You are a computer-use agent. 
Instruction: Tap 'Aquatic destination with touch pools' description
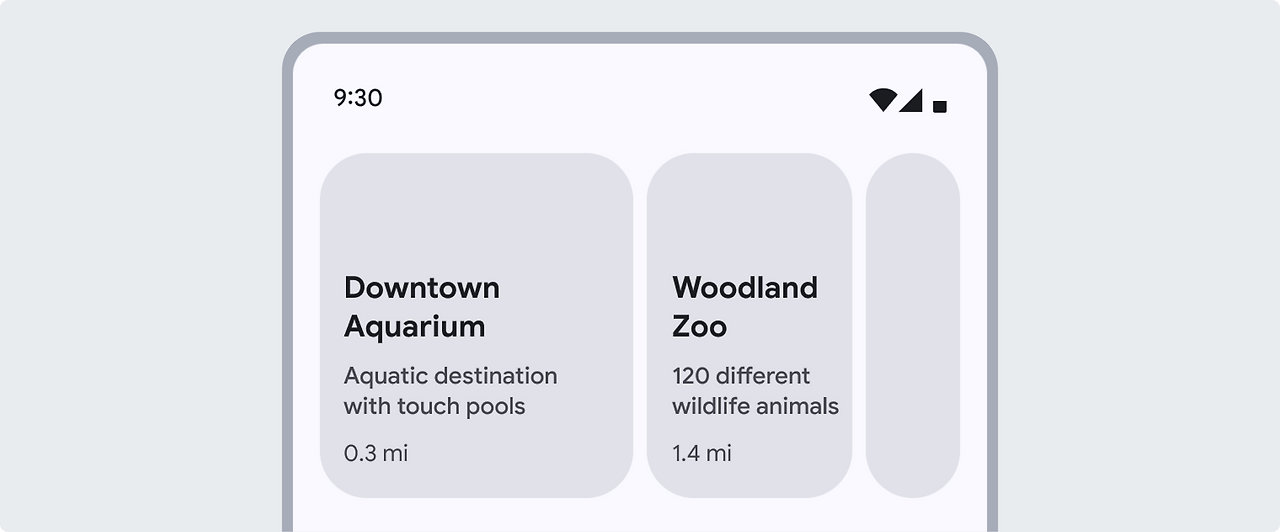pyautogui.click(x=450, y=391)
